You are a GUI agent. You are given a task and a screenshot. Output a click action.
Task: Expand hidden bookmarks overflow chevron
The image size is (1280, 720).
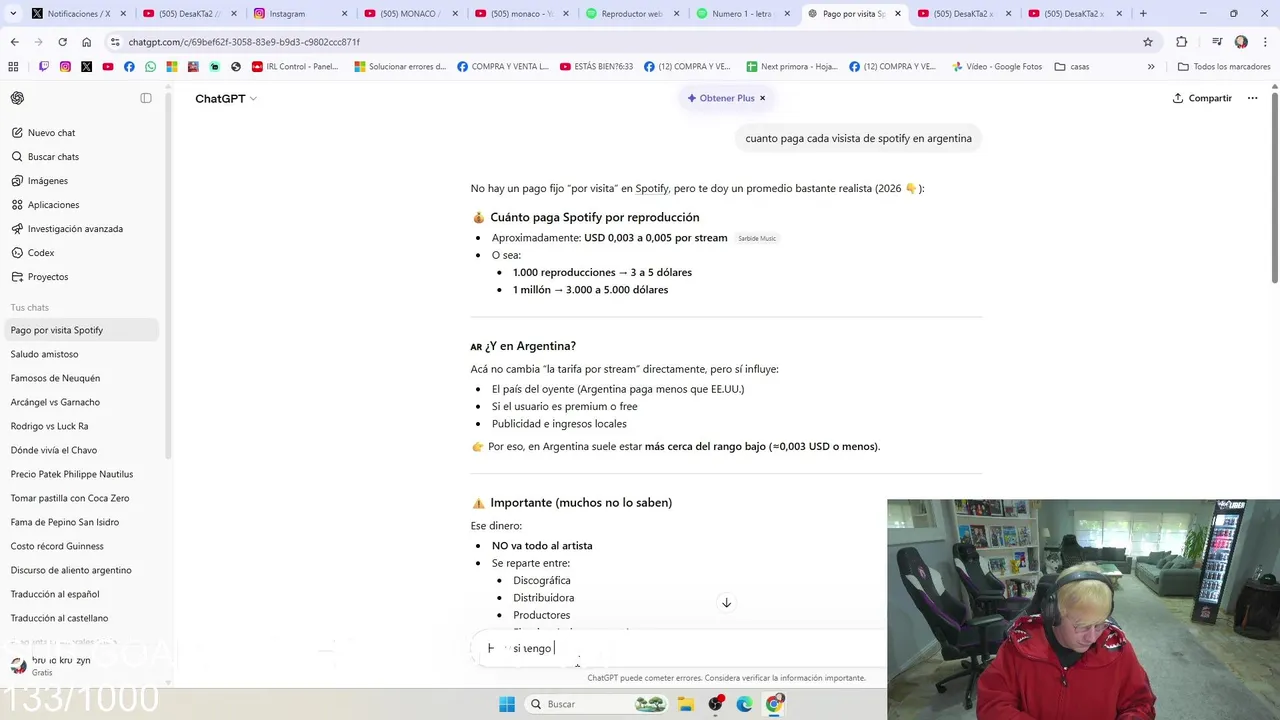tap(1151, 67)
